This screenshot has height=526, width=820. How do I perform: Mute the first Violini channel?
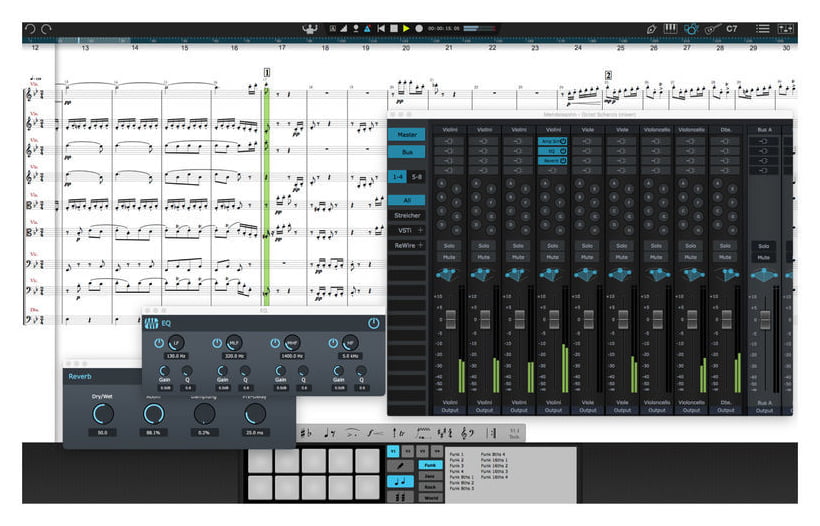point(449,257)
